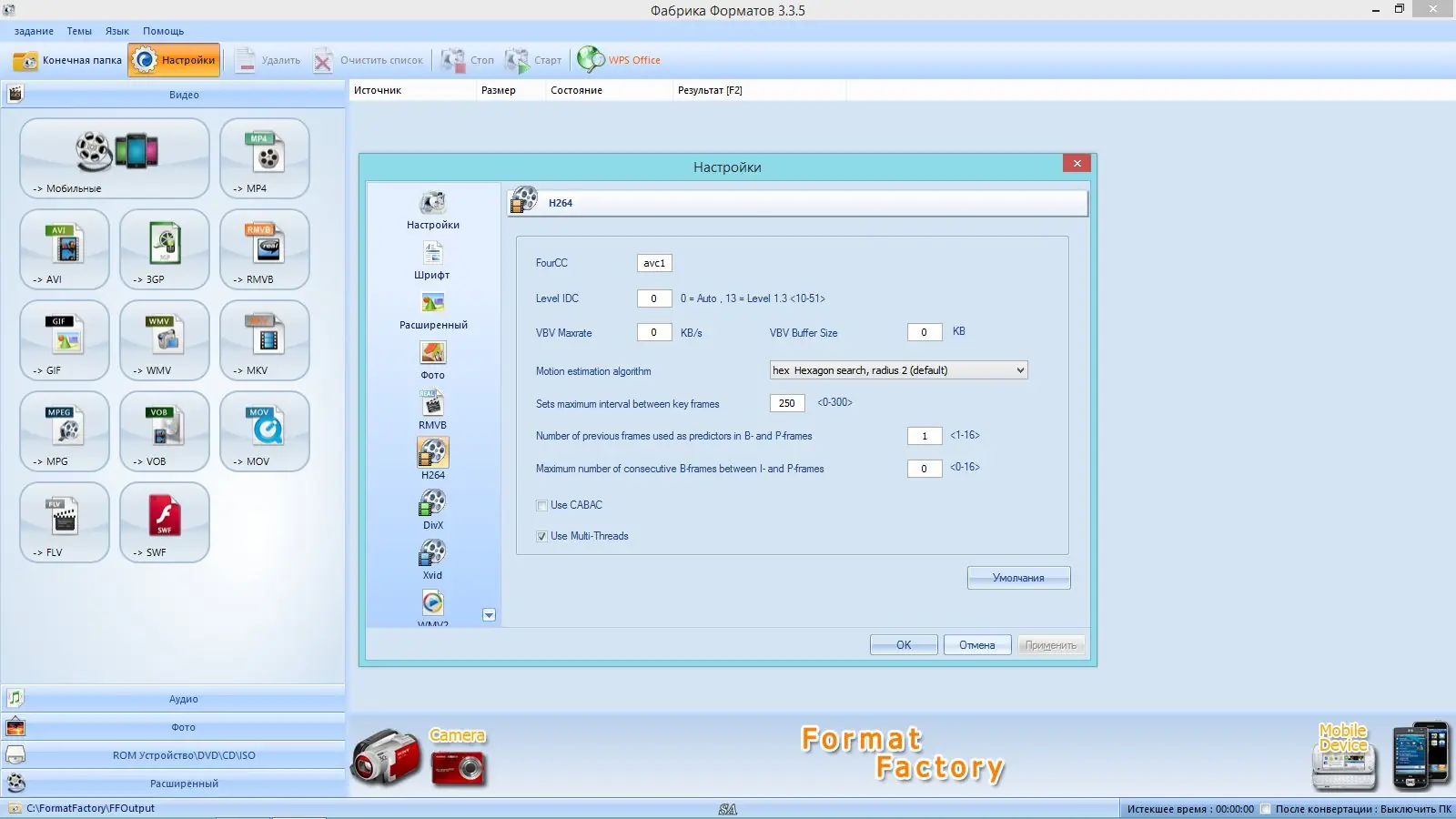1456x819 pixels.
Task: Pick the FLV conversion format icon
Action: 65,522
